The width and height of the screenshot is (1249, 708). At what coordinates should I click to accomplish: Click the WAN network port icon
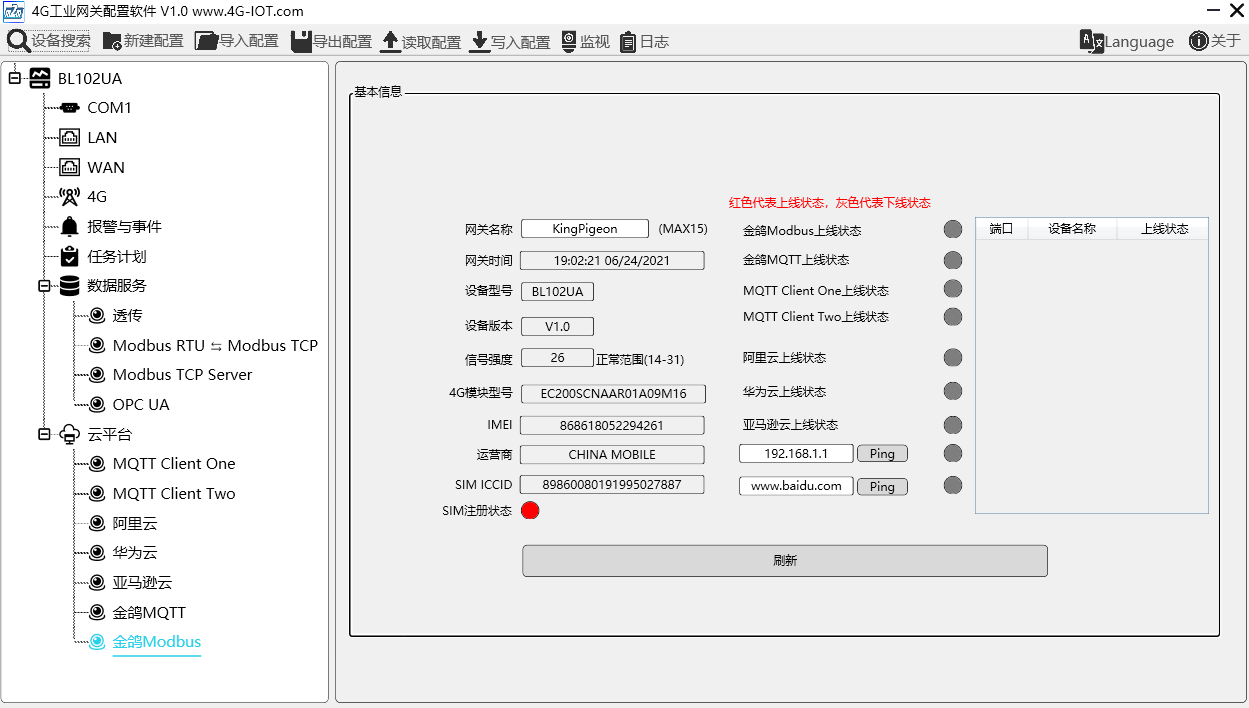coord(69,167)
